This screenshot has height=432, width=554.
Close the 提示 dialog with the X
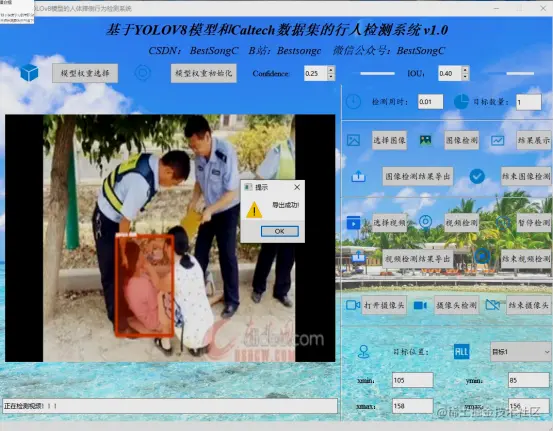(297, 187)
